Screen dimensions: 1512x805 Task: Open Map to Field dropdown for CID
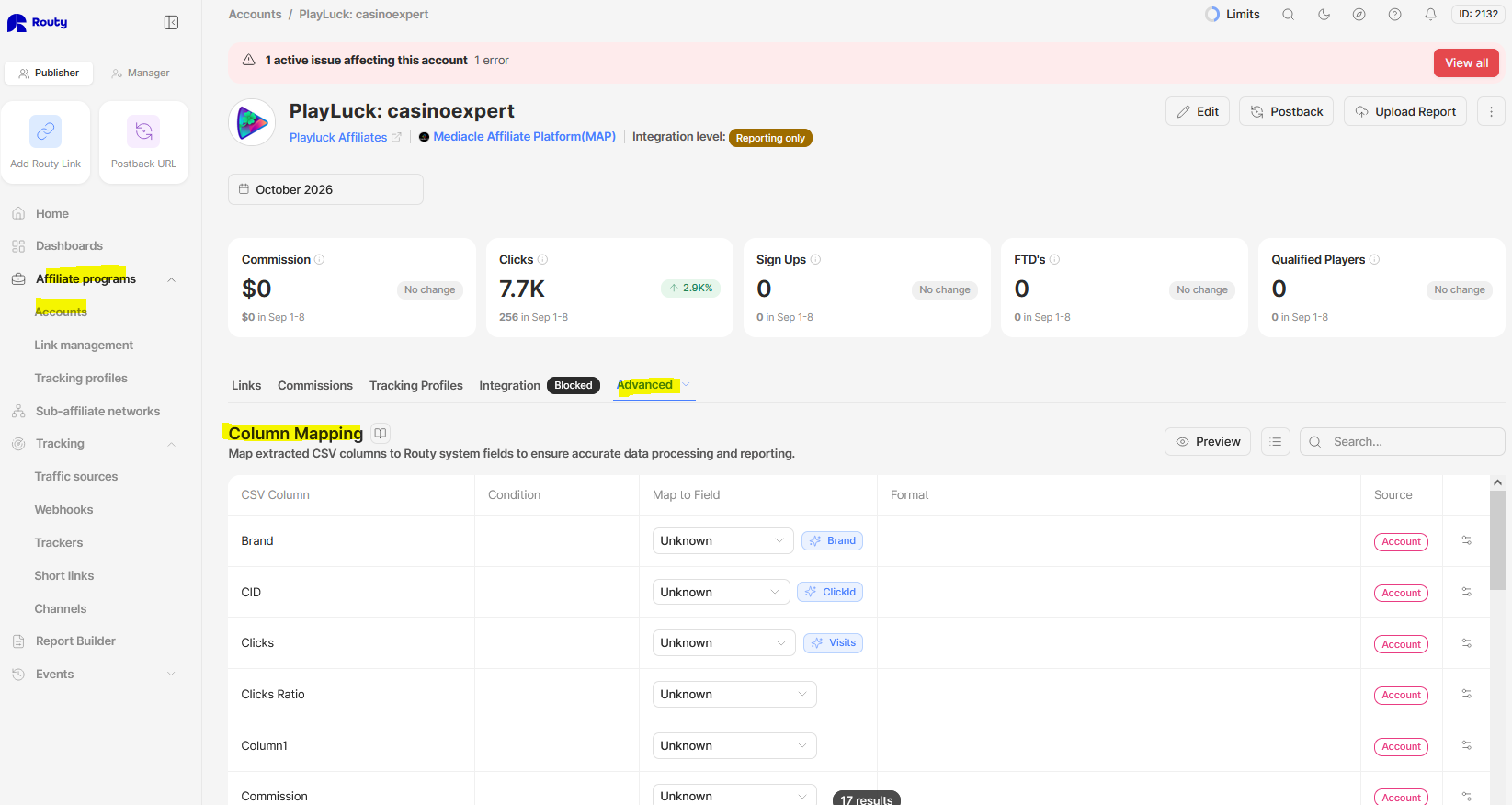pos(722,592)
